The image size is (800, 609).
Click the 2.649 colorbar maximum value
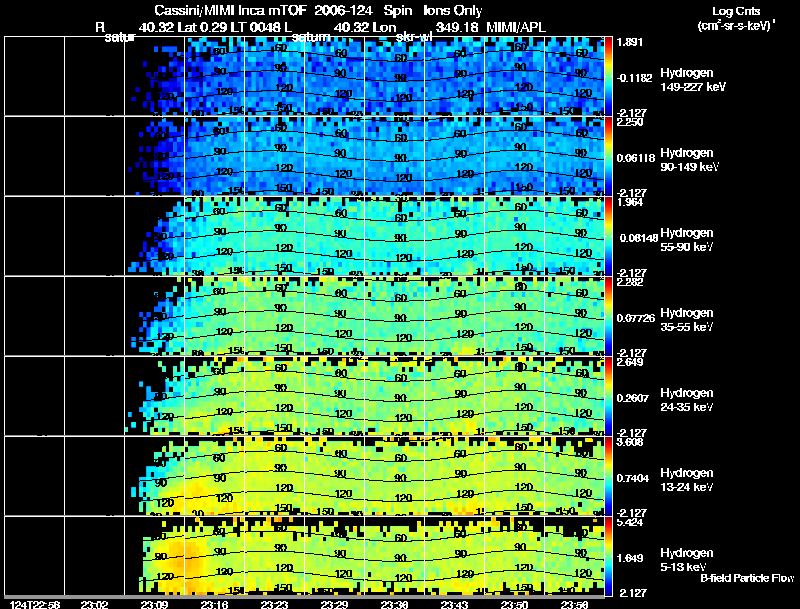(630, 362)
